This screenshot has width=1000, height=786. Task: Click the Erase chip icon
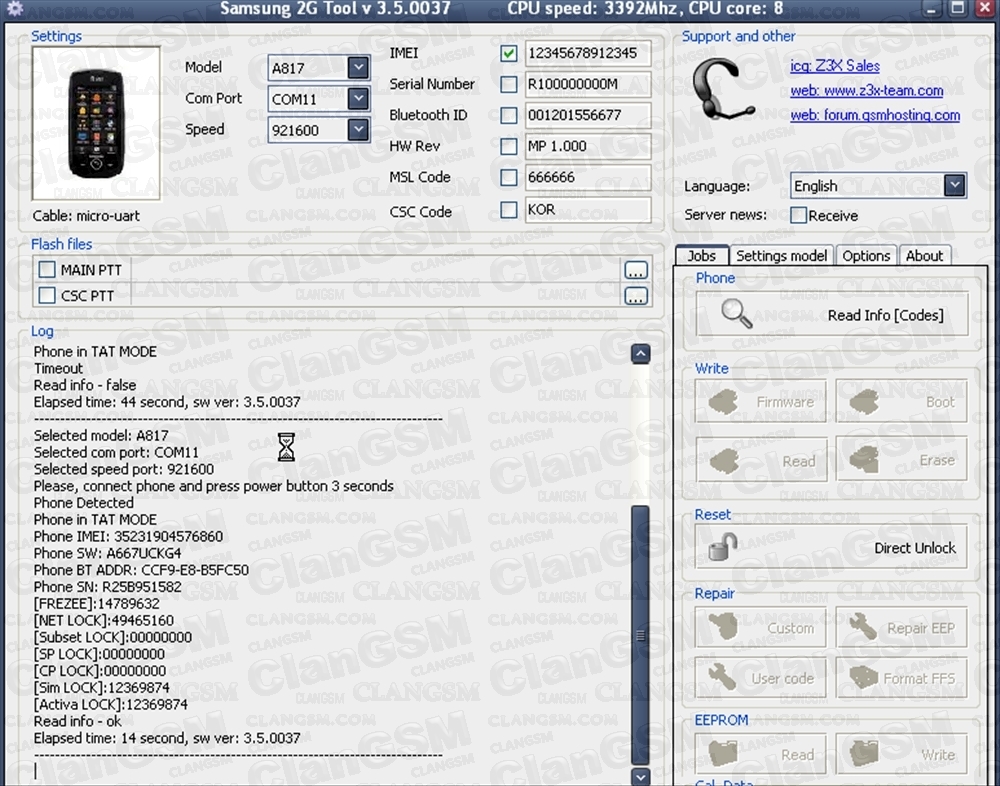pos(864,460)
